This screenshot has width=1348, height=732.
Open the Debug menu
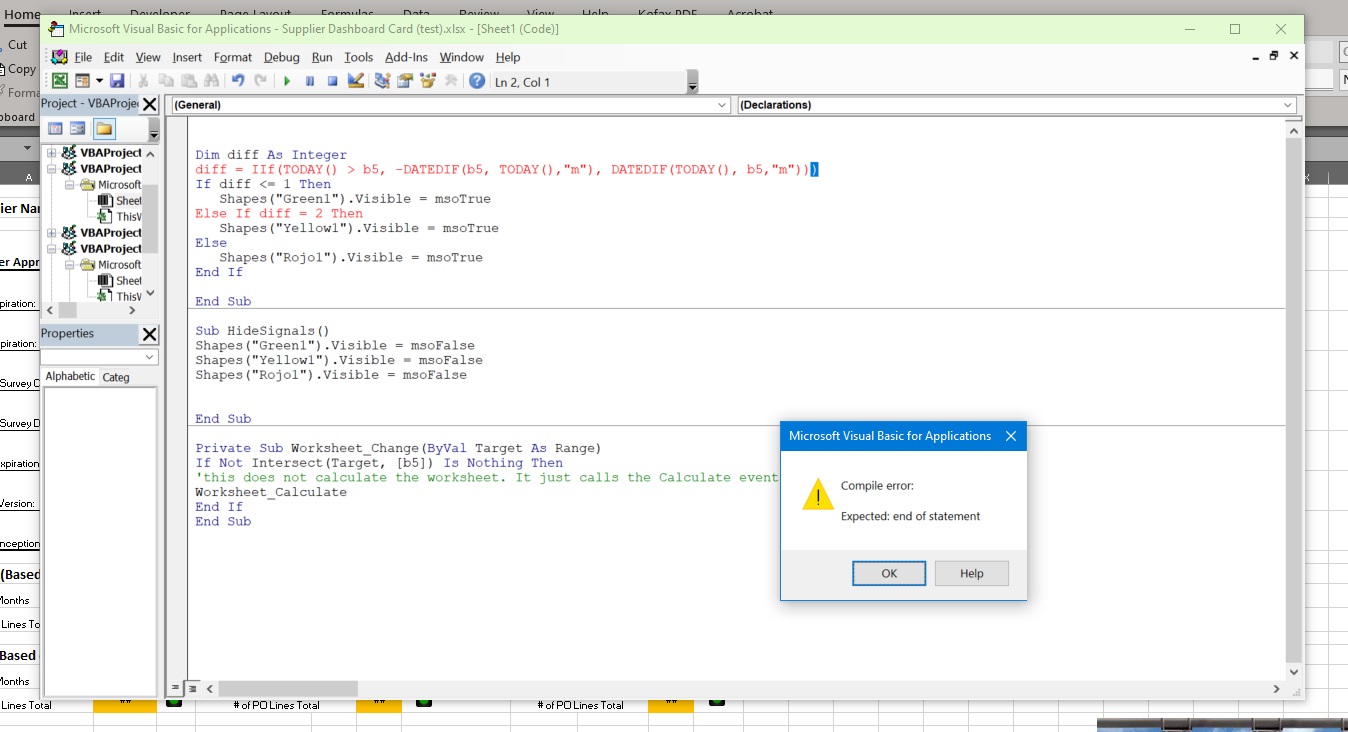tap(282, 57)
